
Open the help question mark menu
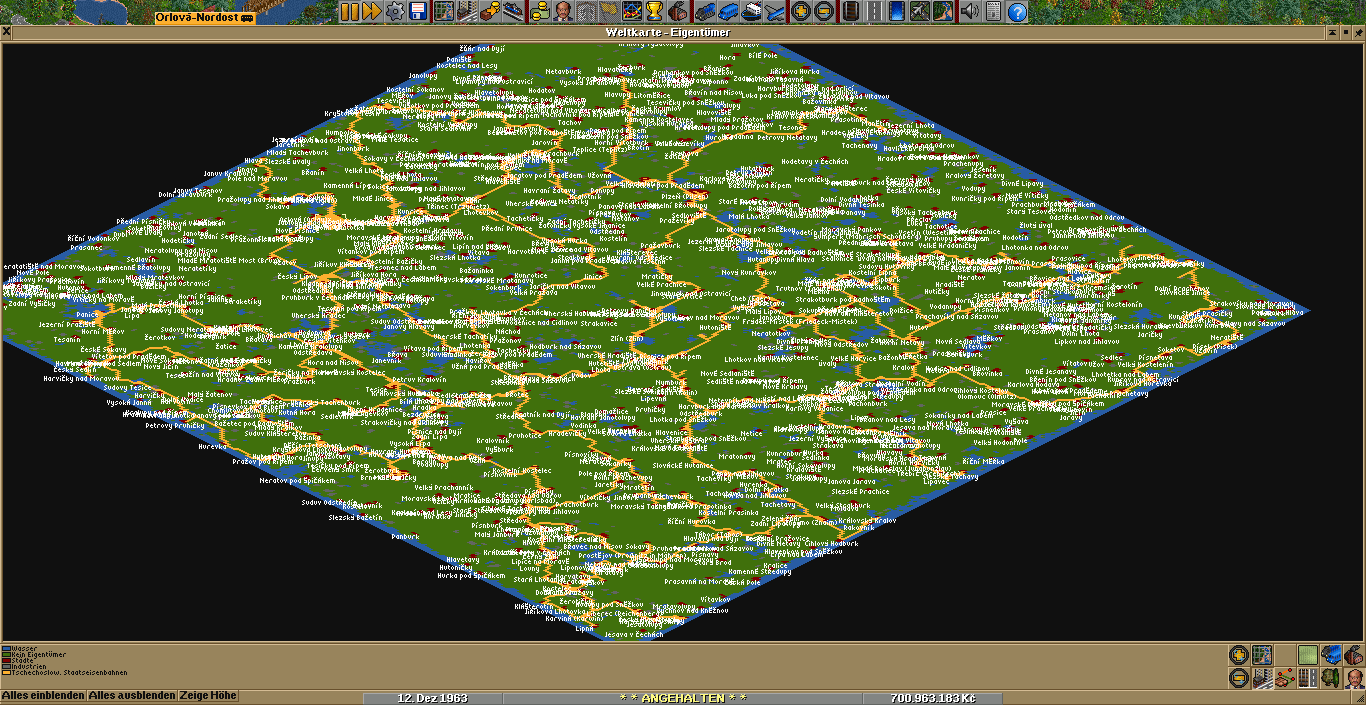1017,12
